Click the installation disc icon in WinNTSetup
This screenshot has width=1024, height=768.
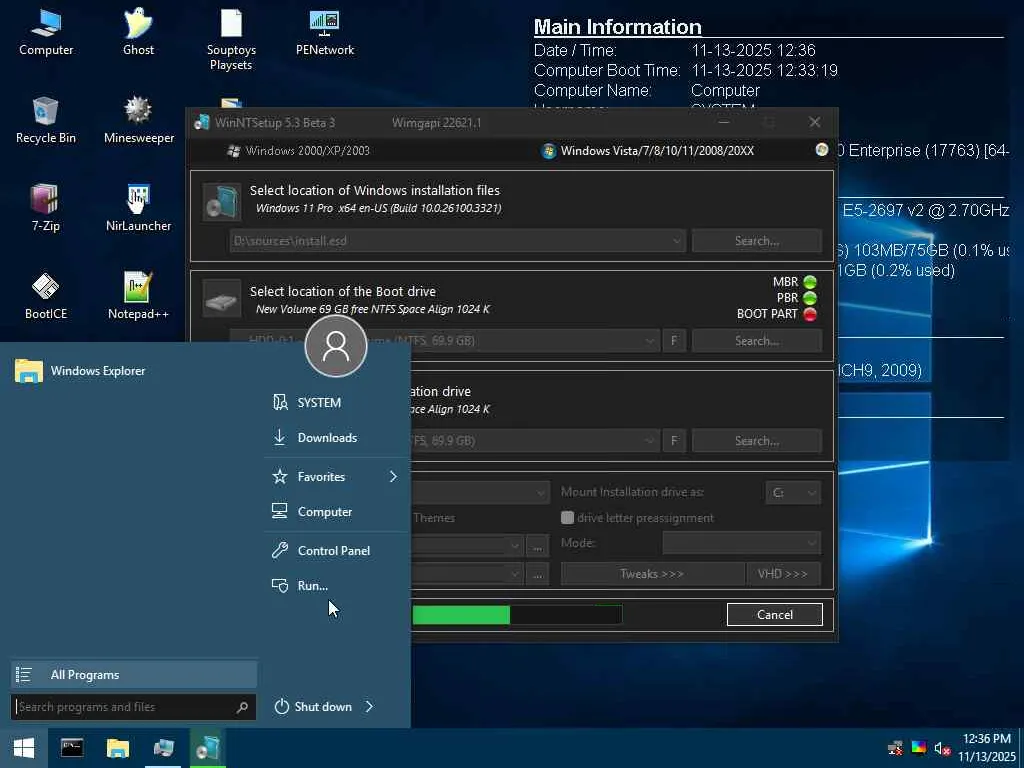[x=221, y=201]
